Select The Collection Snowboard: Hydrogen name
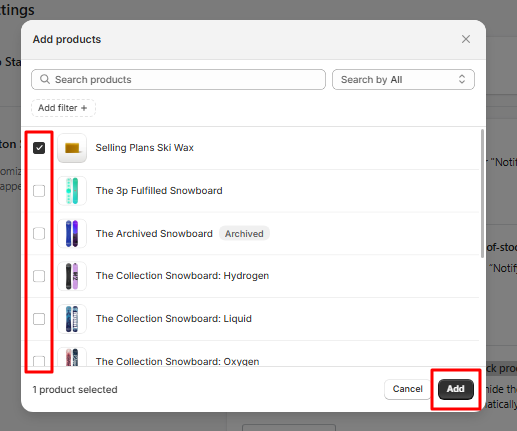 182,276
